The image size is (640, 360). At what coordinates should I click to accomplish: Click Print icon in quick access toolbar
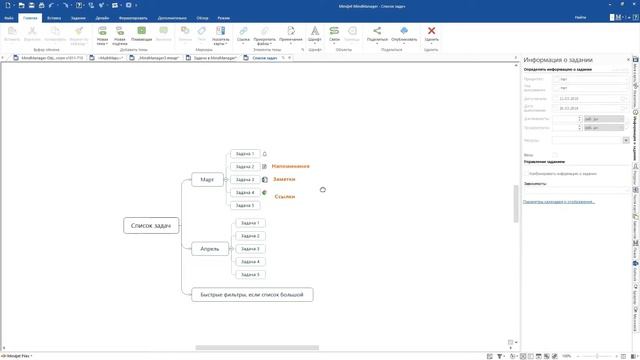pos(42,5)
